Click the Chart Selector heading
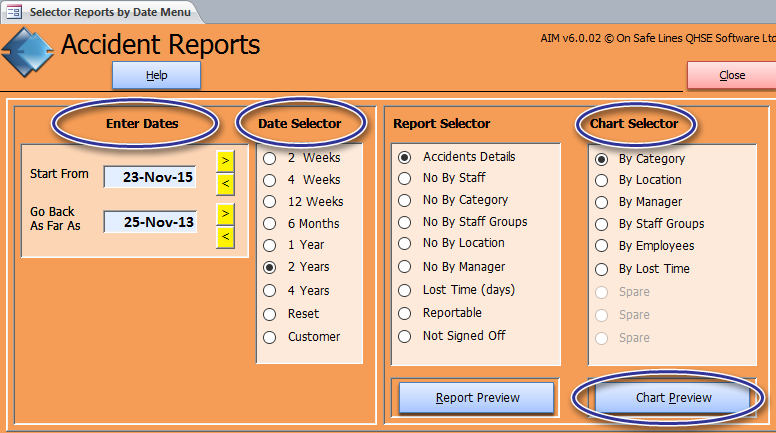 634,123
